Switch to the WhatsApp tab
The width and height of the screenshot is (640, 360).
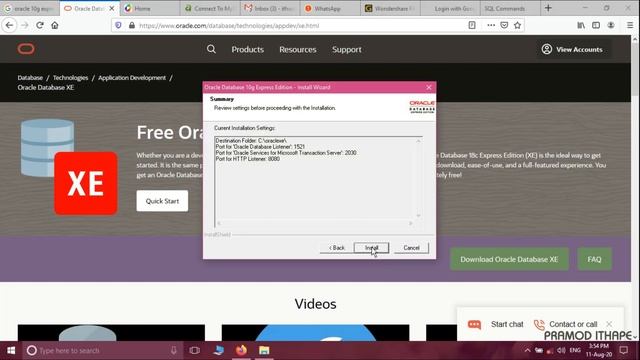330,8
